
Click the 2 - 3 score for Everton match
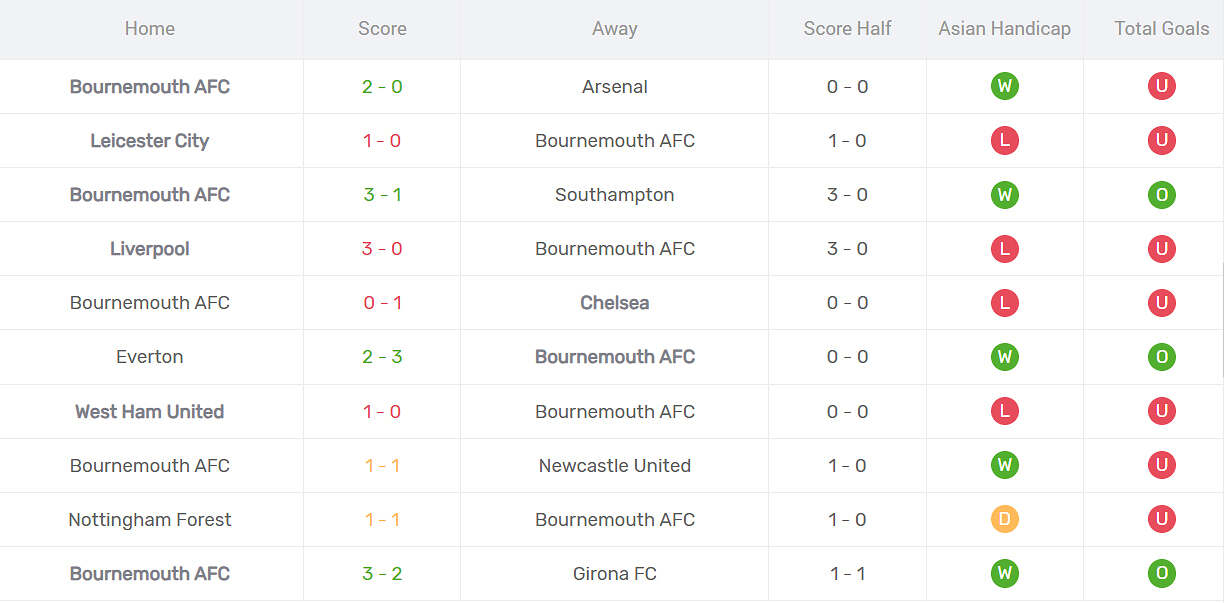coord(382,357)
